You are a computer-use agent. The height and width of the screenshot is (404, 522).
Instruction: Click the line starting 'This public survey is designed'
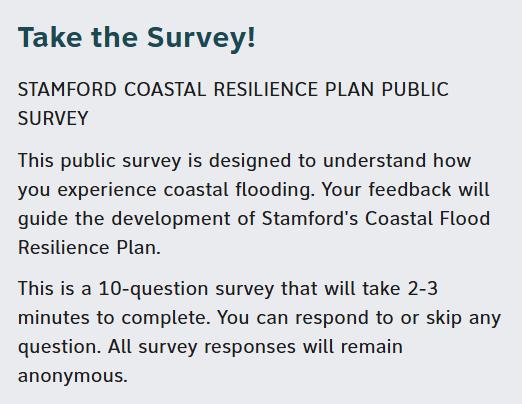pyautogui.click(x=244, y=162)
